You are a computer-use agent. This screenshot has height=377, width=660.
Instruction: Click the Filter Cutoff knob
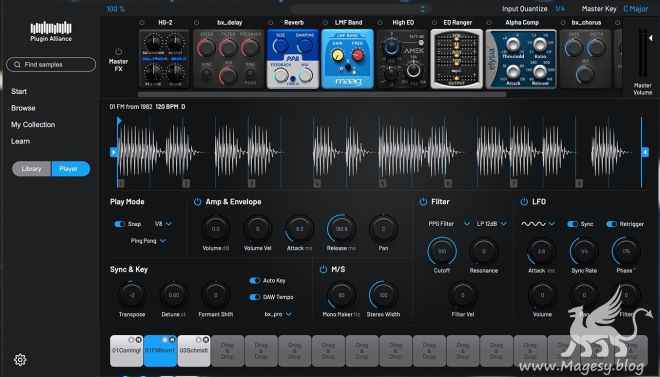pyautogui.click(x=442, y=251)
